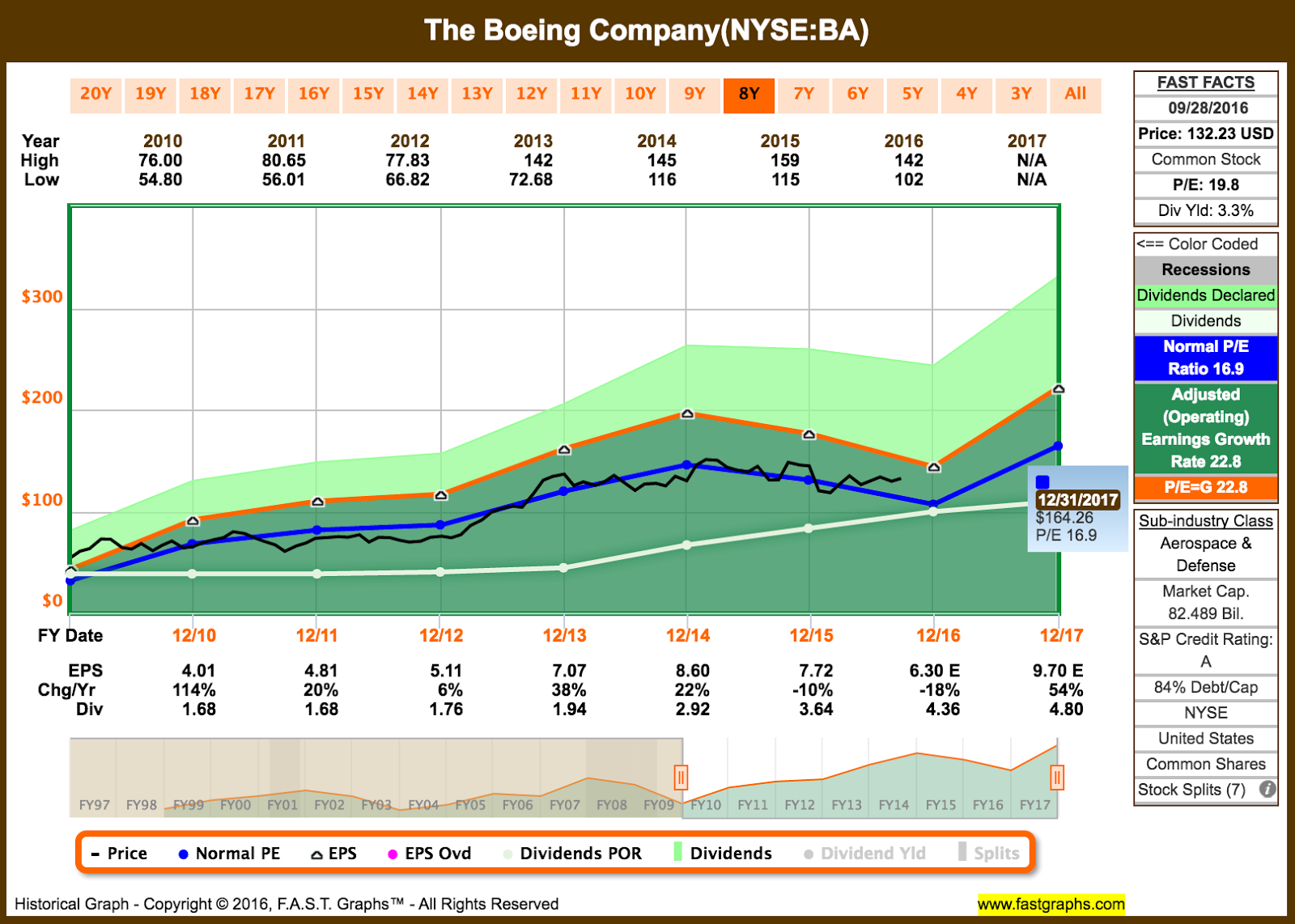Click the Normal PE point at 12/14
The image size is (1295, 924).
pos(687,465)
